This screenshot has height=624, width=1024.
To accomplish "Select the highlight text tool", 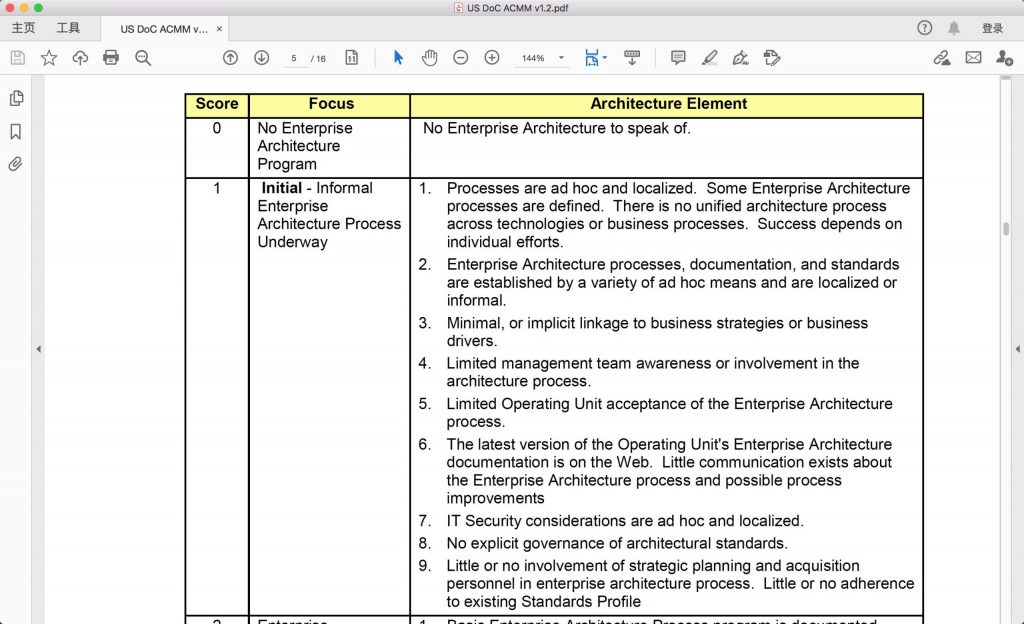I will tap(709, 58).
